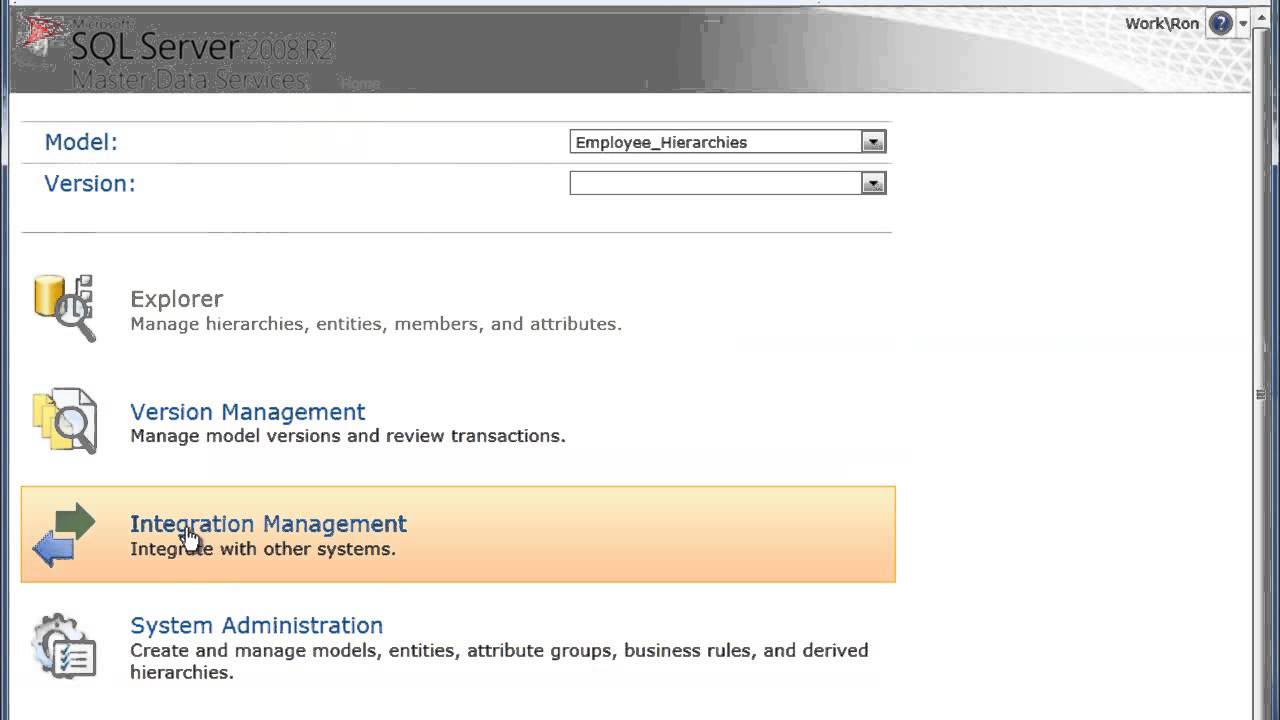This screenshot has width=1280, height=720.
Task: Open the Explorer link
Action: pyautogui.click(x=176, y=299)
